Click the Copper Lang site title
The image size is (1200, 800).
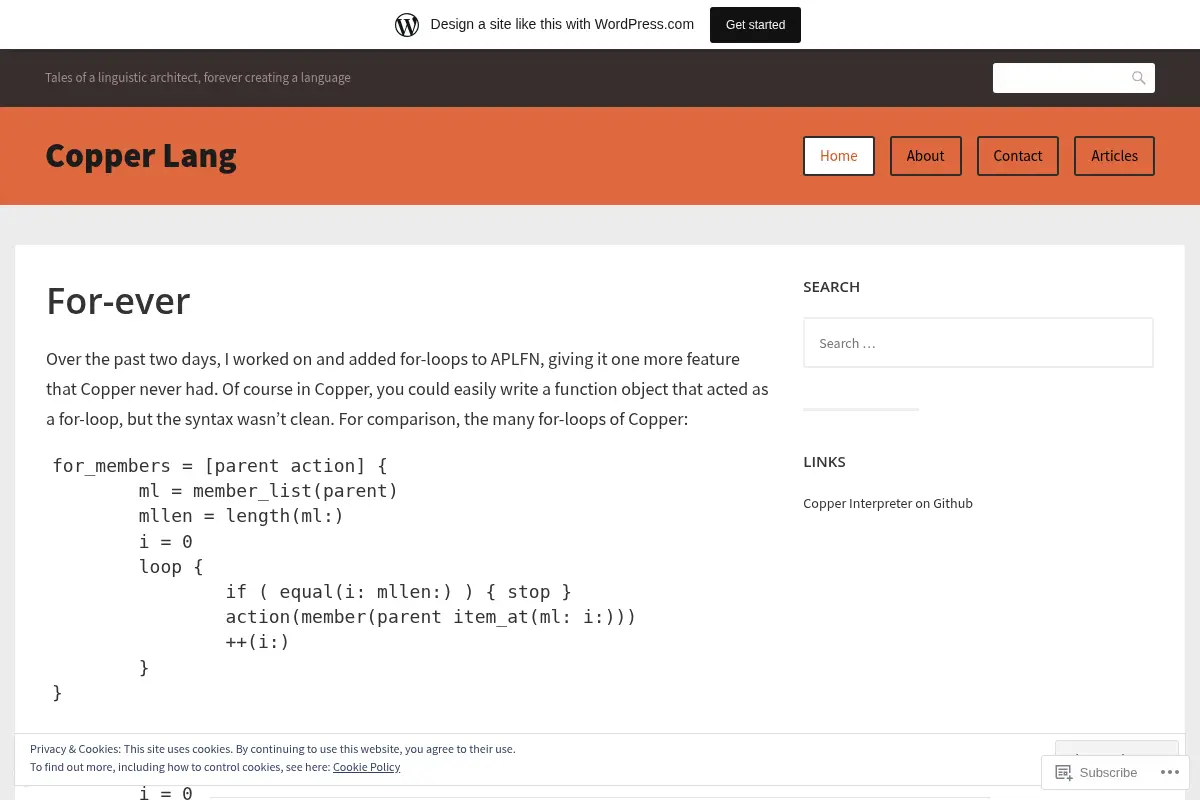pos(141,156)
